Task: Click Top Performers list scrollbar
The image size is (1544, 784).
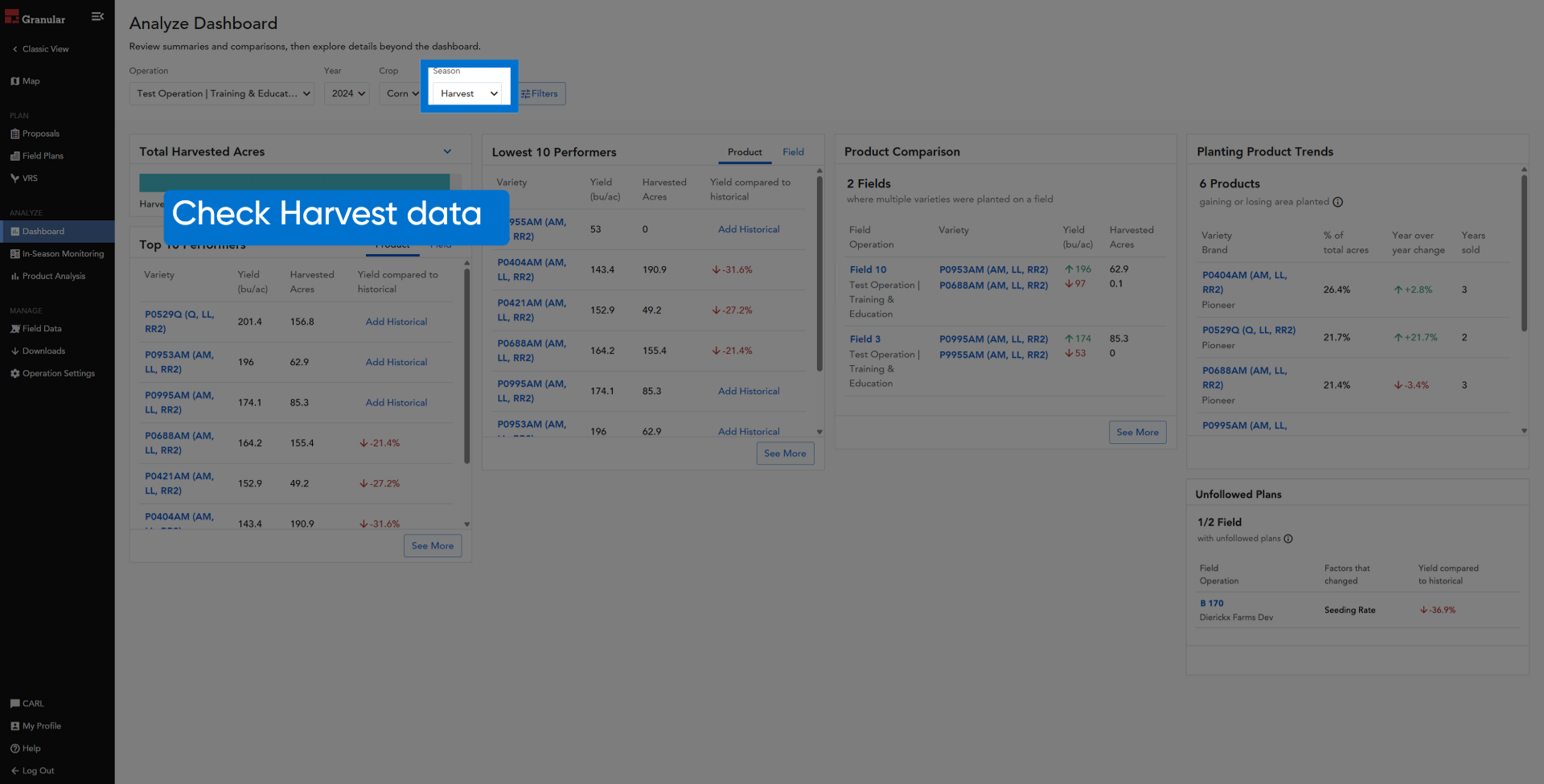Action: click(x=466, y=366)
